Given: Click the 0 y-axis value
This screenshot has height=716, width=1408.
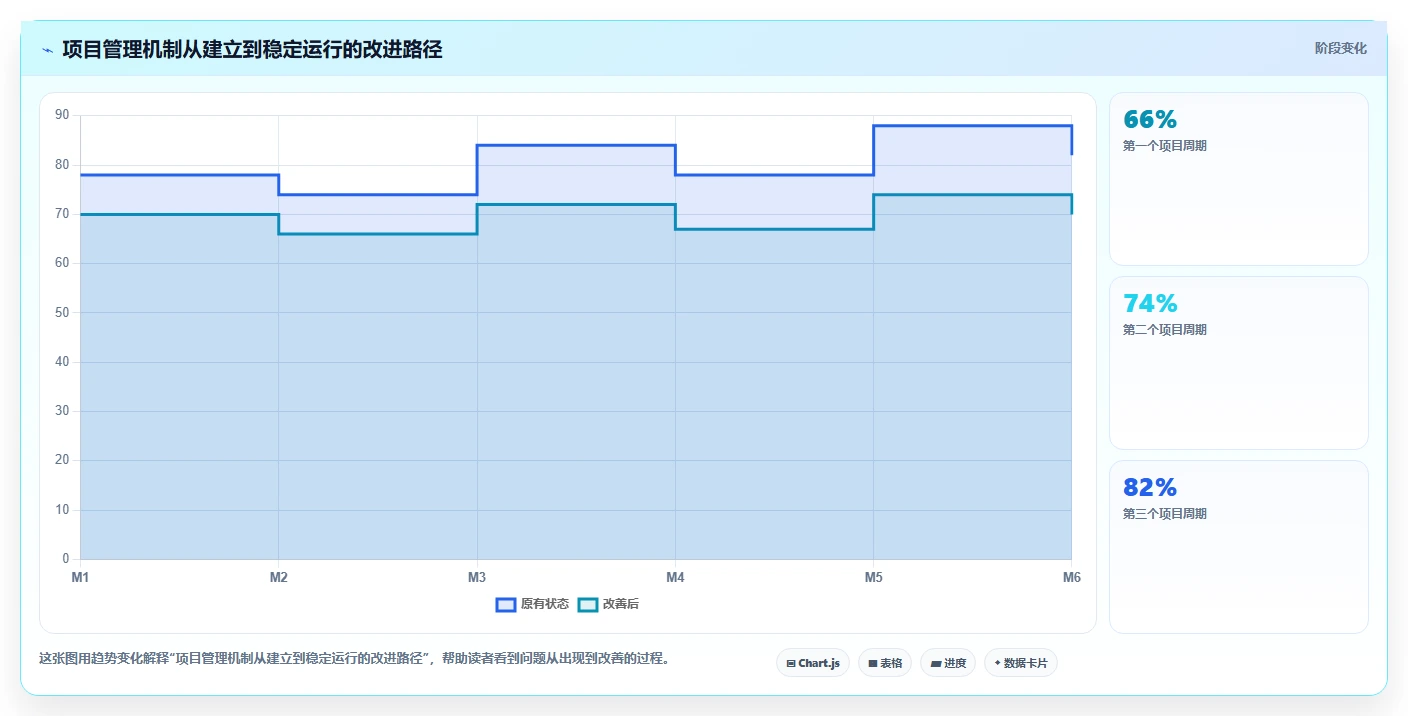Looking at the screenshot, I should click(66, 559).
